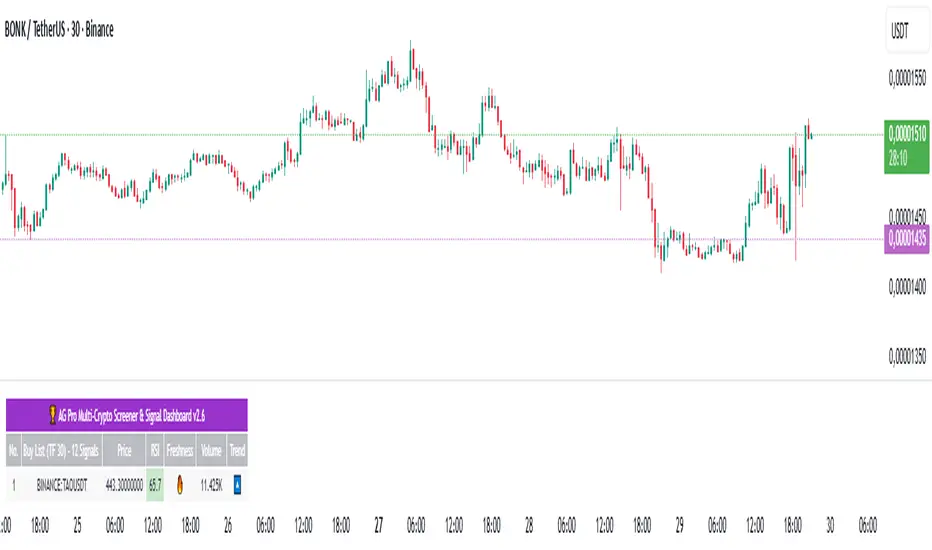Open the USDT currency selector
This screenshot has height=550, width=932.
click(x=903, y=30)
